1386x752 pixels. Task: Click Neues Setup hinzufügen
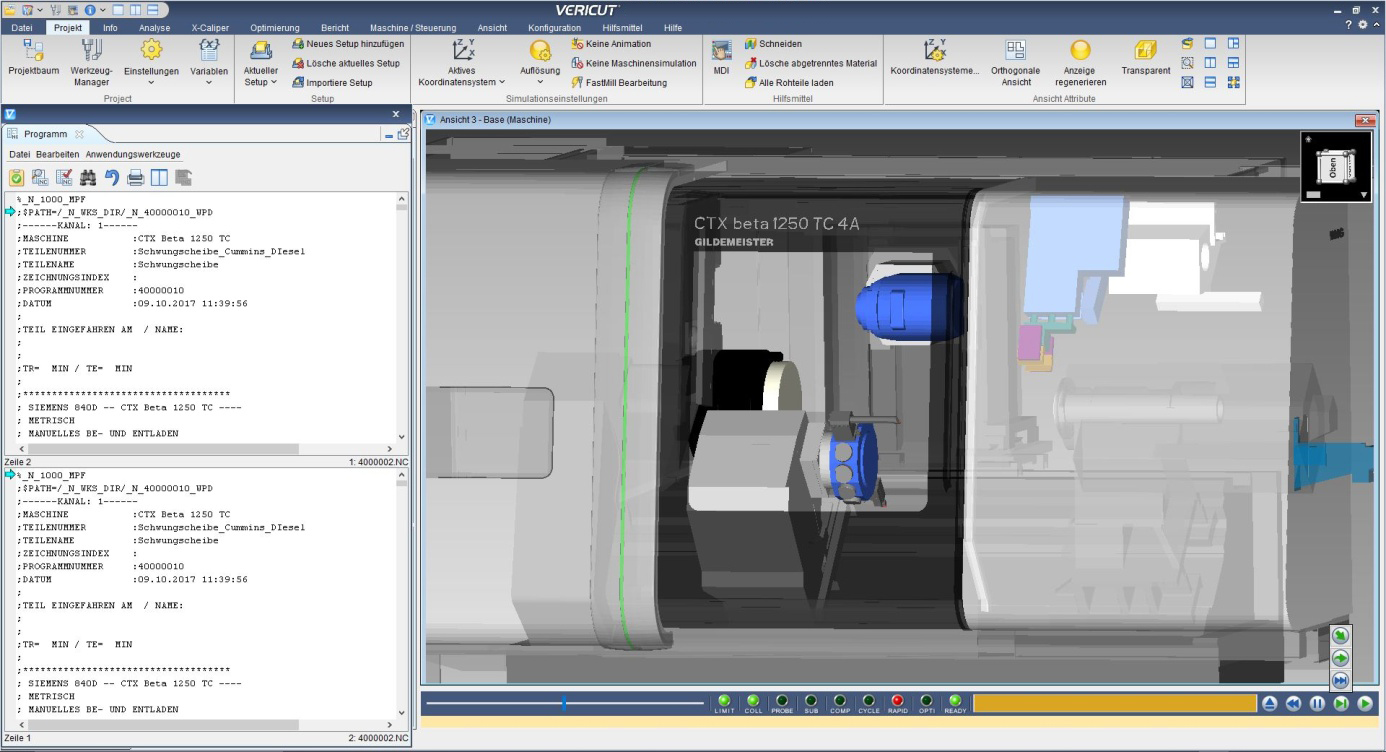pos(347,44)
